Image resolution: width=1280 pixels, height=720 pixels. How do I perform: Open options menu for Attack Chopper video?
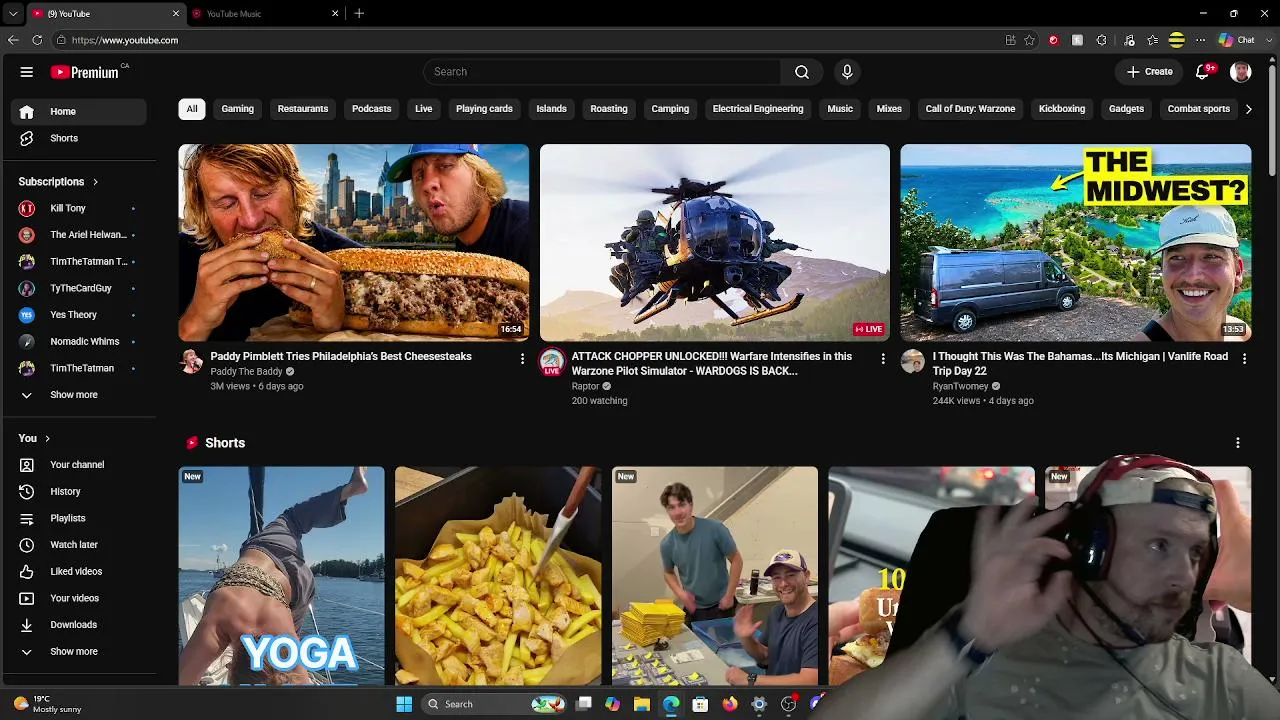pos(883,359)
